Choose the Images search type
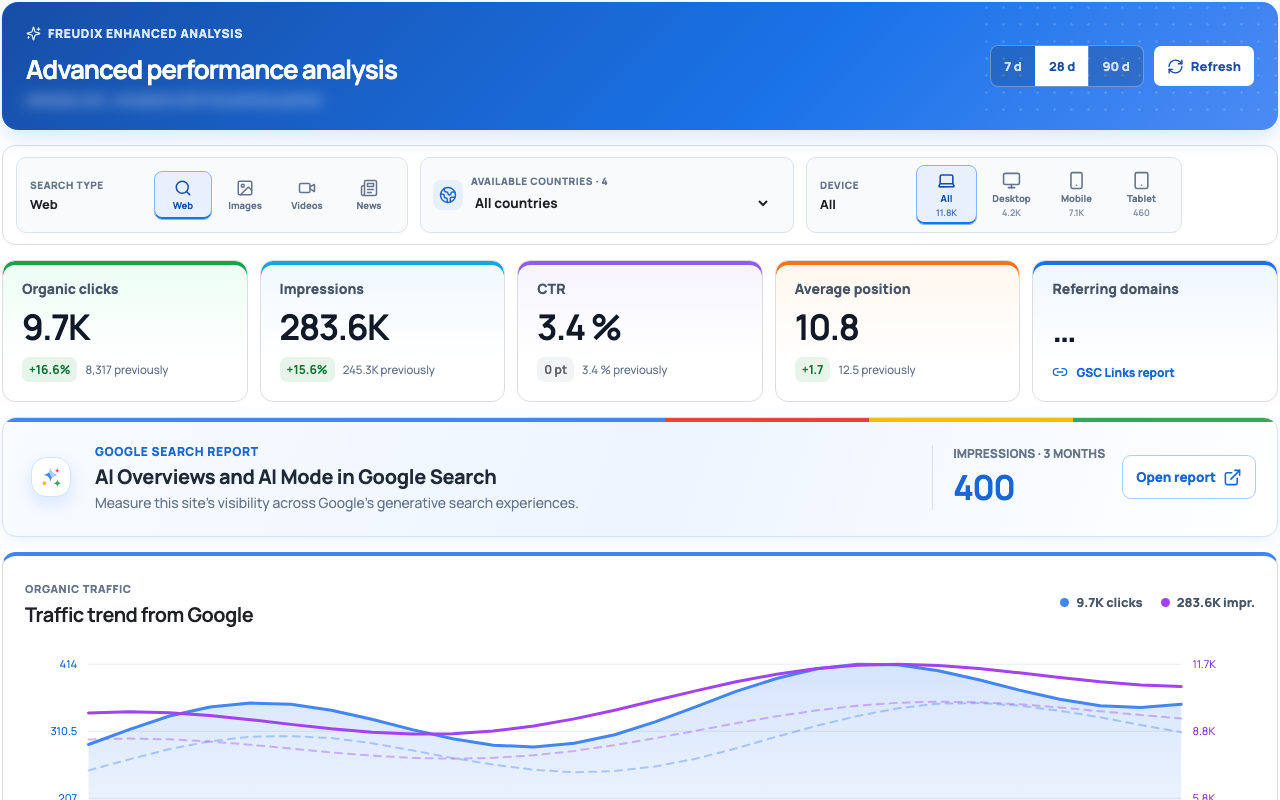Viewport: 1280px width, 800px height. click(x=245, y=195)
